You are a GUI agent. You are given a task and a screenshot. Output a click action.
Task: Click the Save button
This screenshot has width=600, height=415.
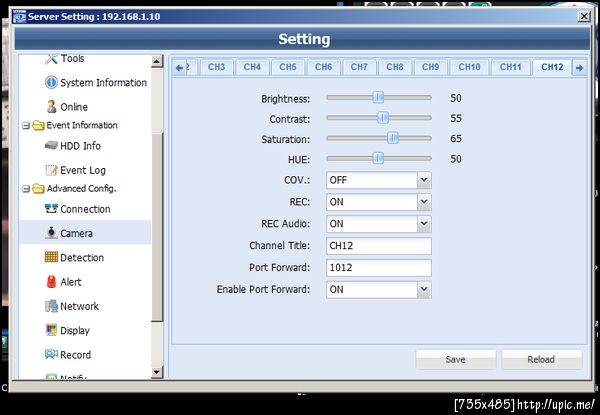pyautogui.click(x=456, y=360)
